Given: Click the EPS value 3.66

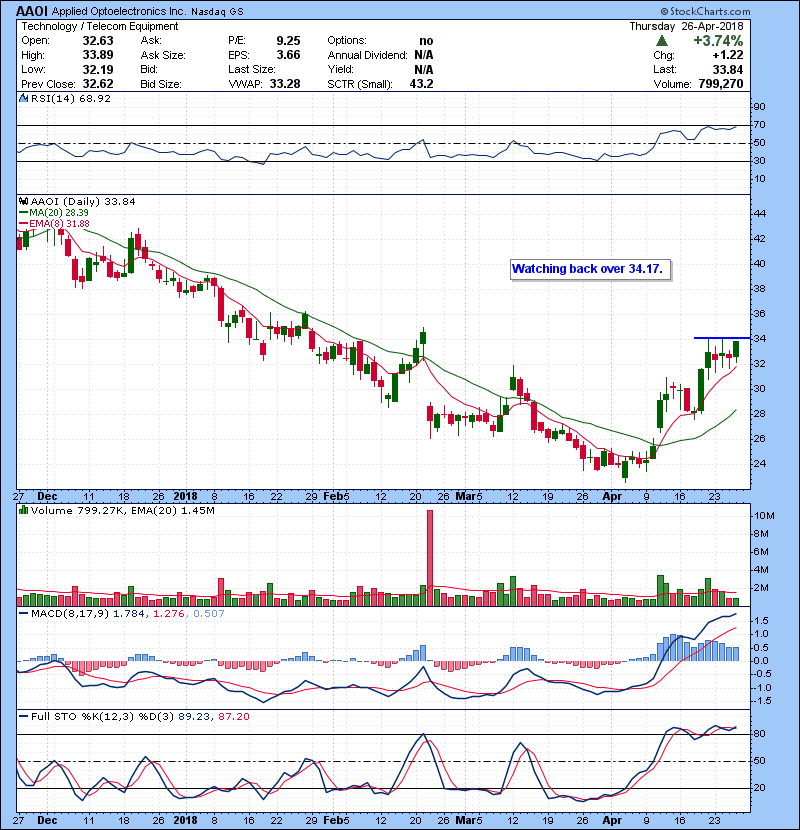Looking at the screenshot, I should (x=288, y=55).
